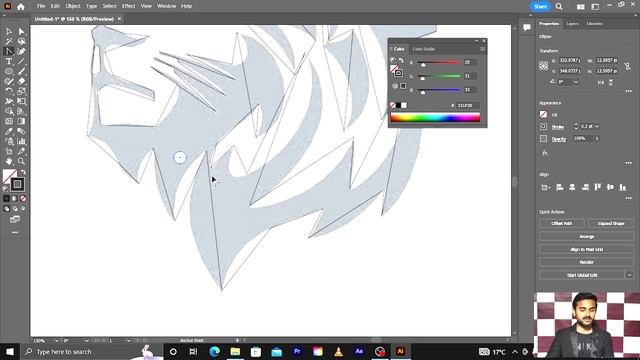
Task: Switch to the Layers tab
Action: pos(572,24)
